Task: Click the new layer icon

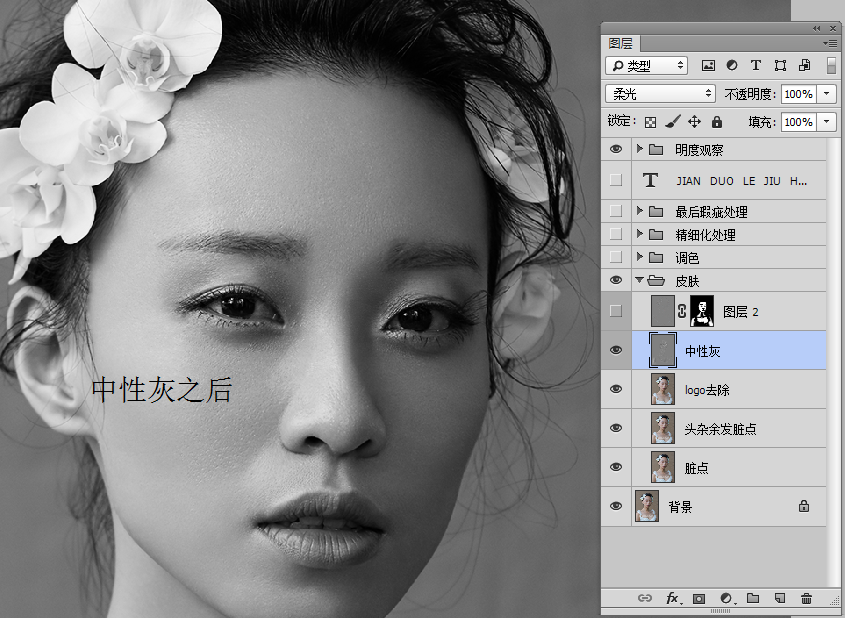Action: [x=780, y=598]
